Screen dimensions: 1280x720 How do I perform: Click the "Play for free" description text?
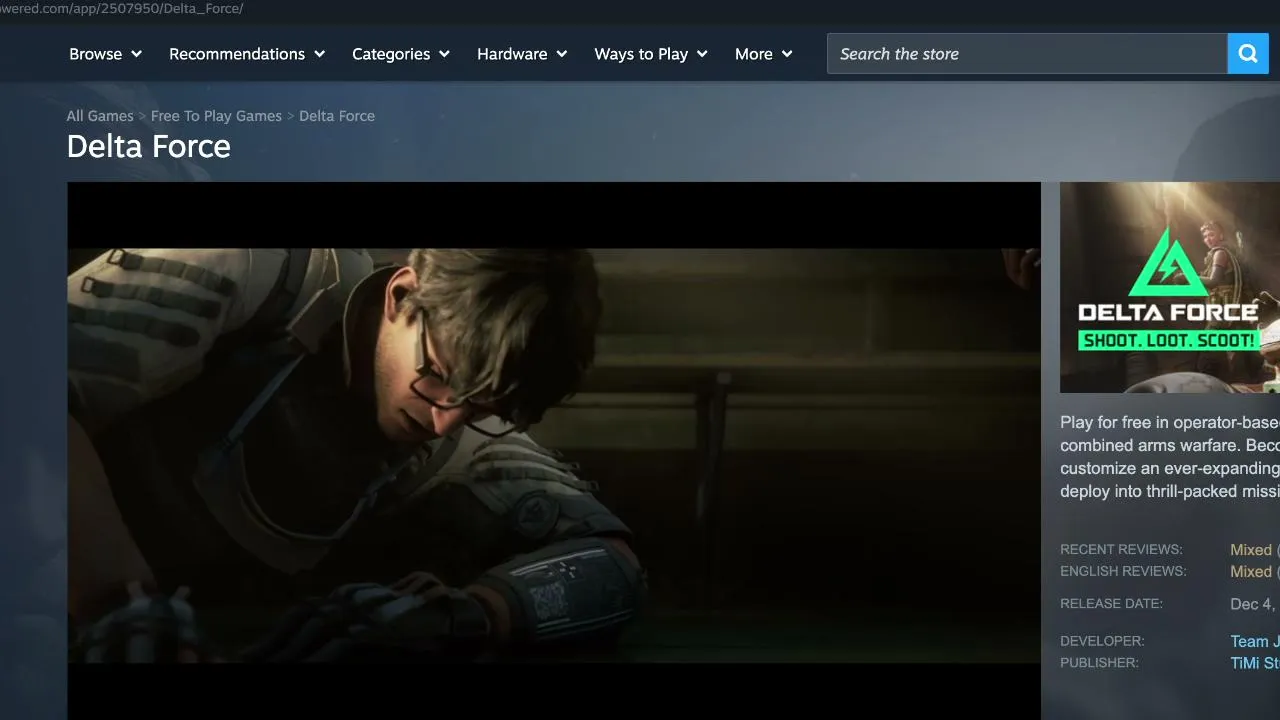coord(1170,457)
